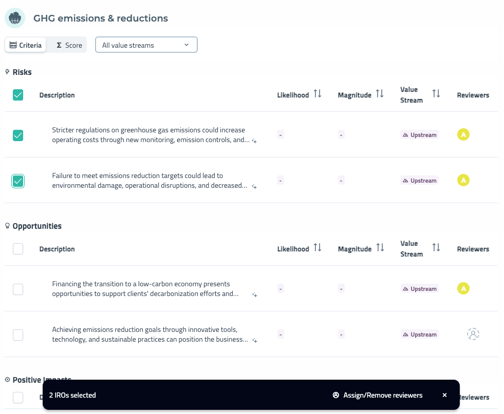Click the GHG emissions cloud icon
Image resolution: width=504 pixels, height=414 pixels.
click(x=15, y=18)
